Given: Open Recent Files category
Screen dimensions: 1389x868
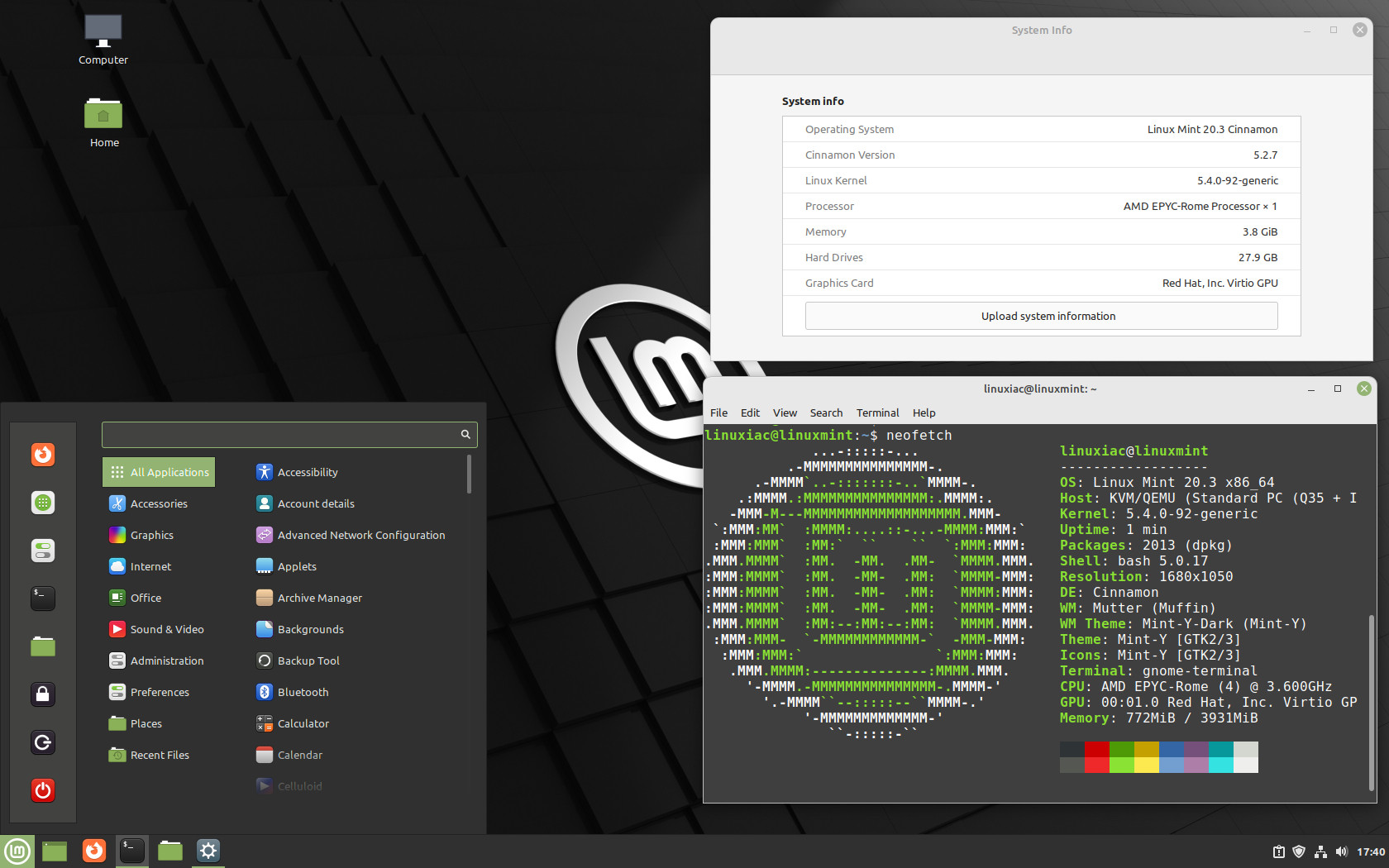Looking at the screenshot, I should pos(149,755).
